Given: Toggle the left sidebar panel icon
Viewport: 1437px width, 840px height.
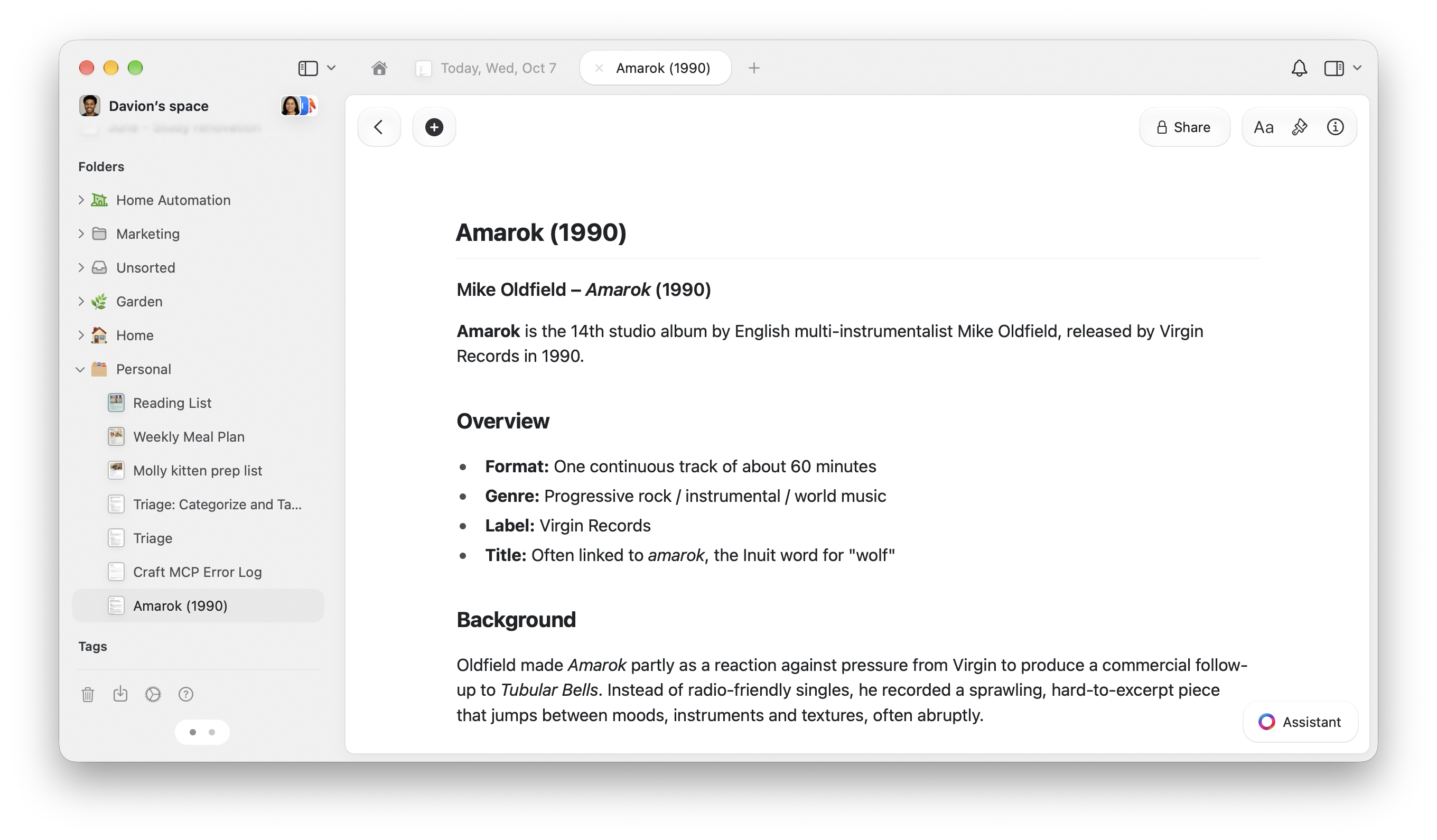Looking at the screenshot, I should [308, 69].
